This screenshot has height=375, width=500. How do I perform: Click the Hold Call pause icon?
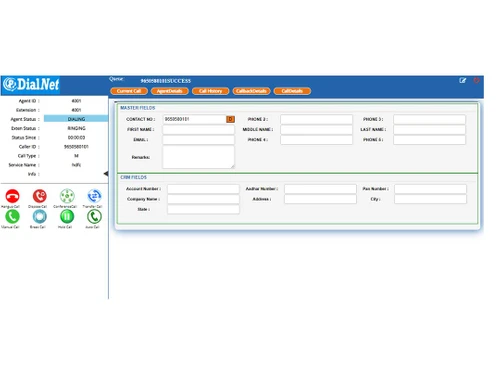[x=67, y=217]
